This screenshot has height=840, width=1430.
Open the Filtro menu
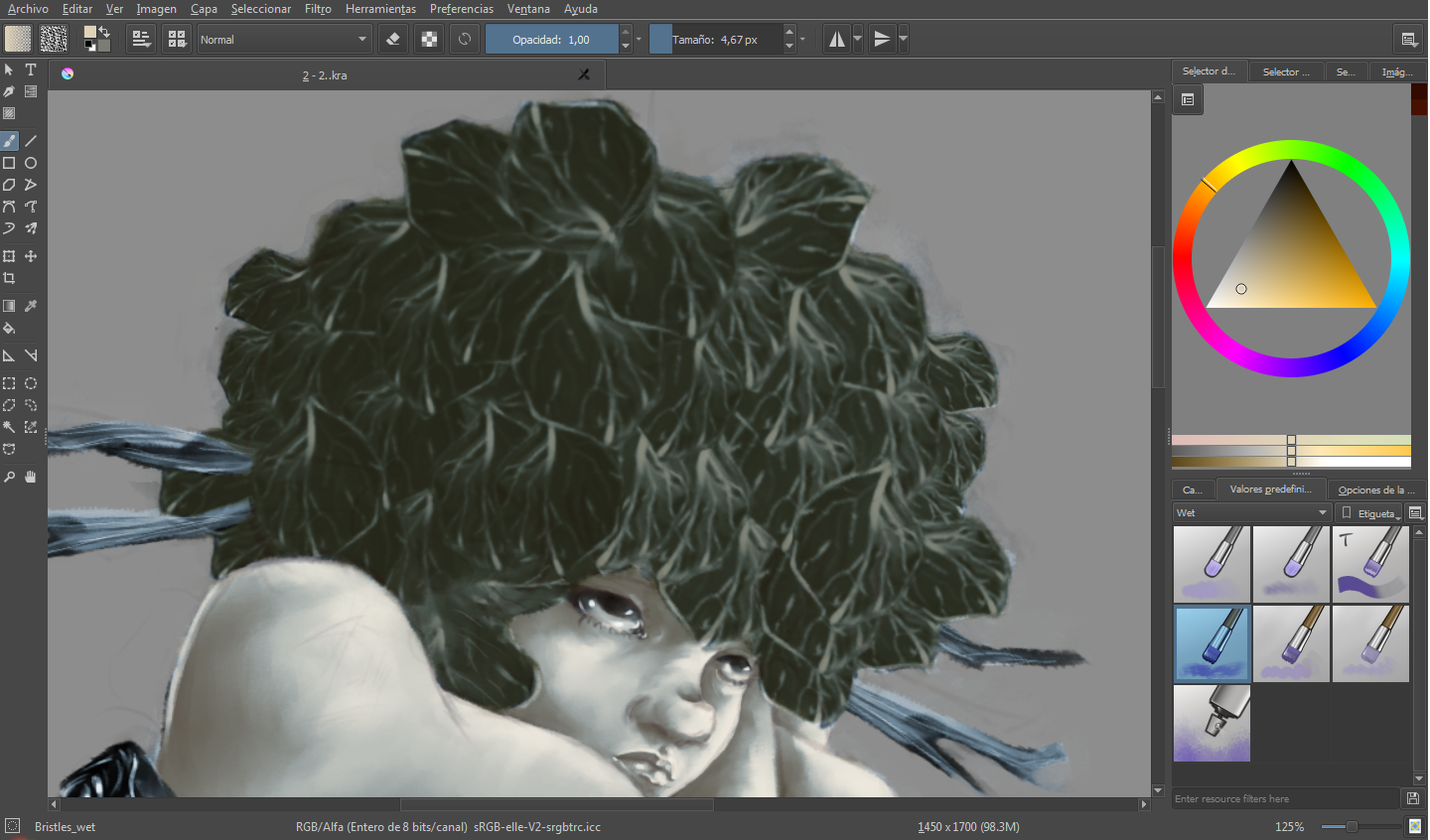[x=318, y=9]
